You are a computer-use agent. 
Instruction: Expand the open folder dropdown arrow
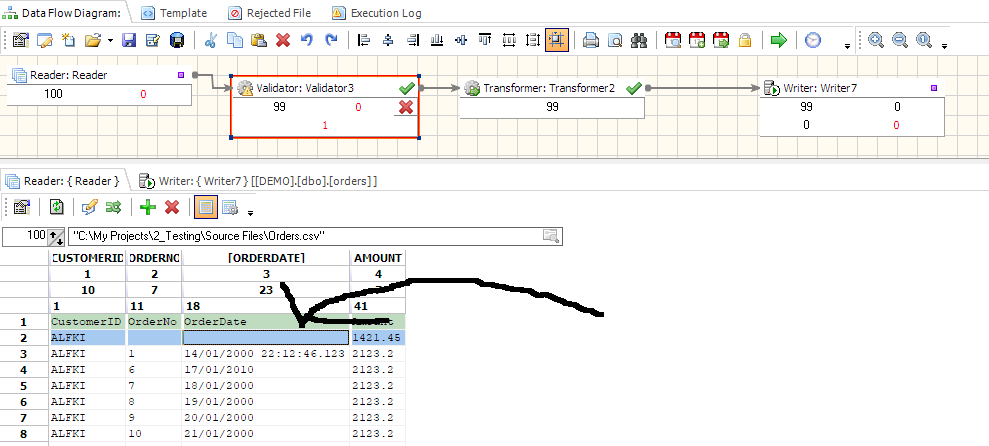click(x=110, y=41)
